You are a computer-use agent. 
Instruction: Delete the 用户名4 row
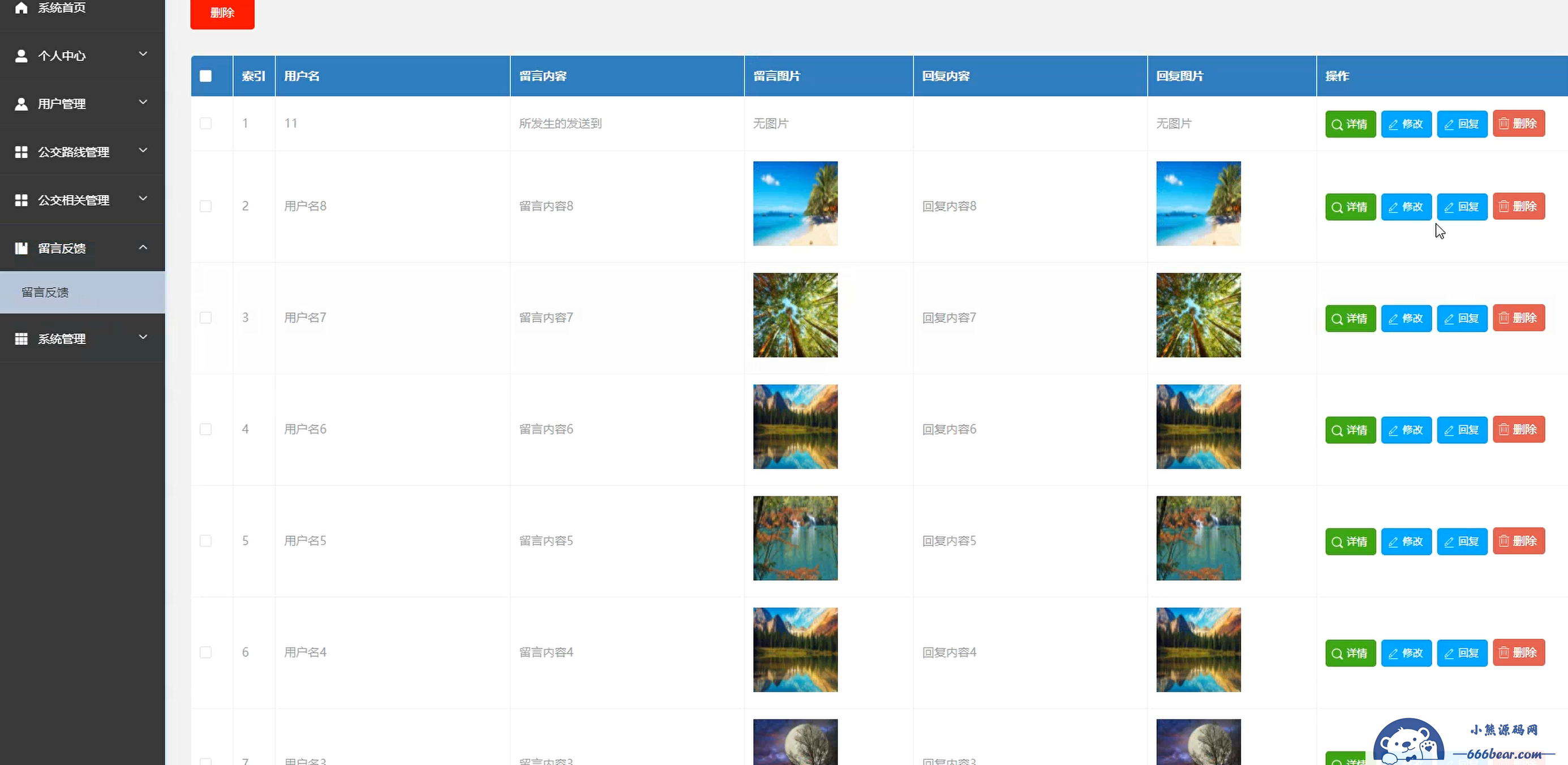click(1519, 653)
